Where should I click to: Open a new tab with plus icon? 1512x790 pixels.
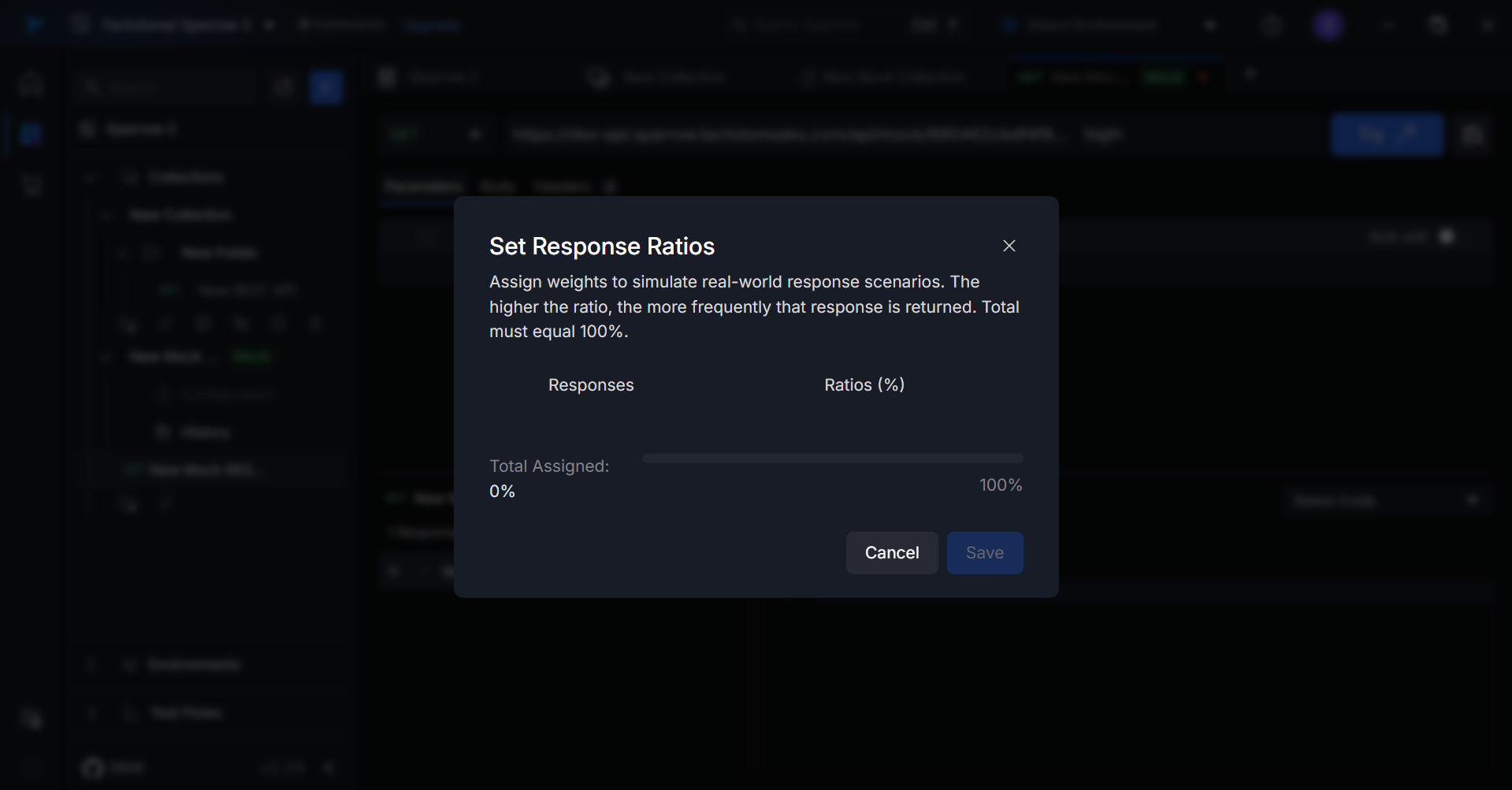(x=1250, y=75)
